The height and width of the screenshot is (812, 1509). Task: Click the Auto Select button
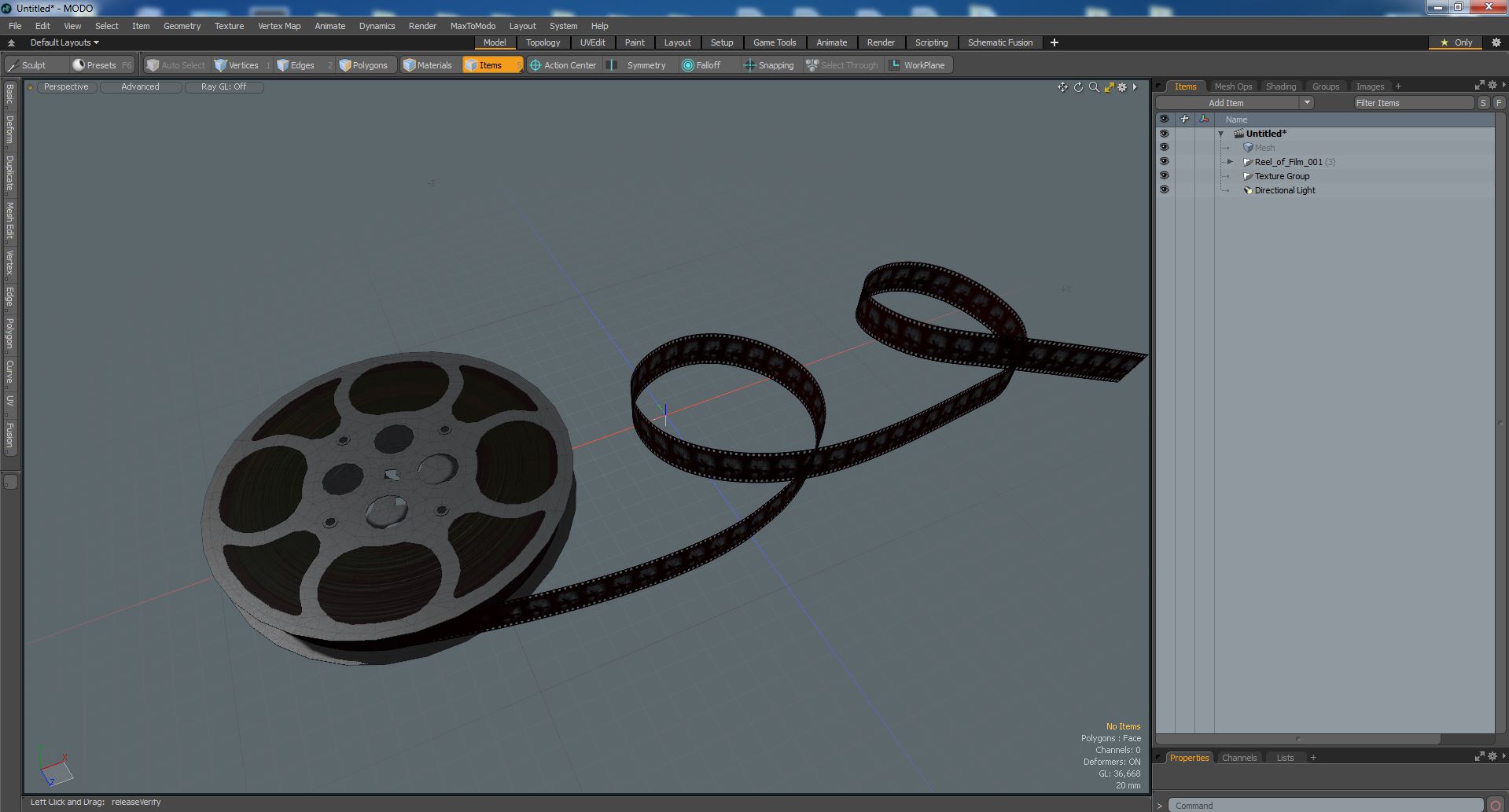point(176,65)
